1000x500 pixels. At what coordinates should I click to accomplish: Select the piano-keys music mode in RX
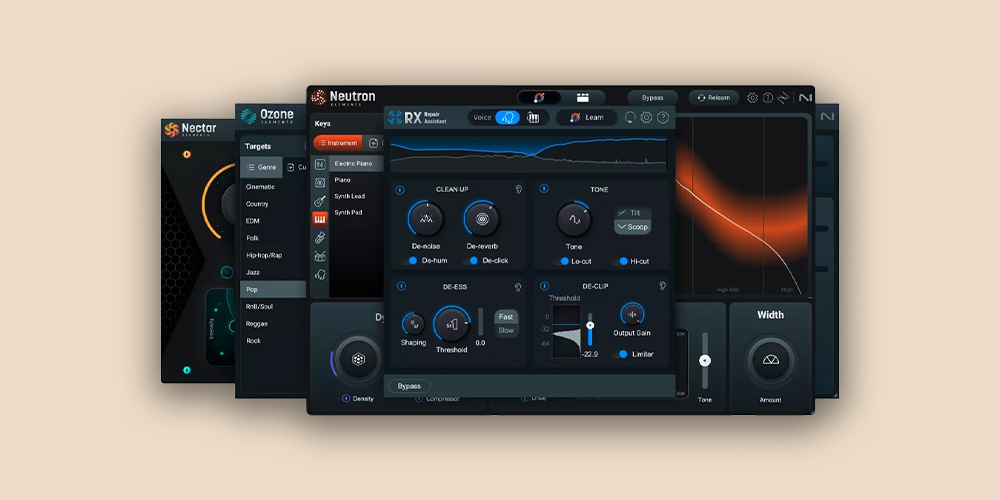(533, 117)
